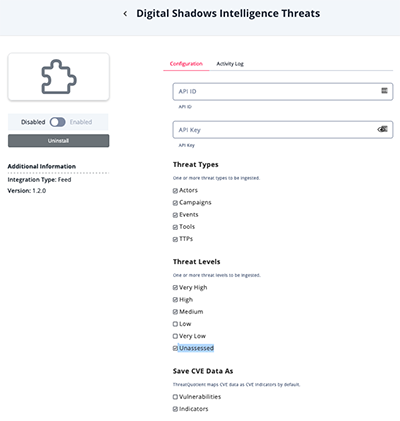Uncheck the High threat level
This screenshot has width=400, height=421.
point(175,300)
